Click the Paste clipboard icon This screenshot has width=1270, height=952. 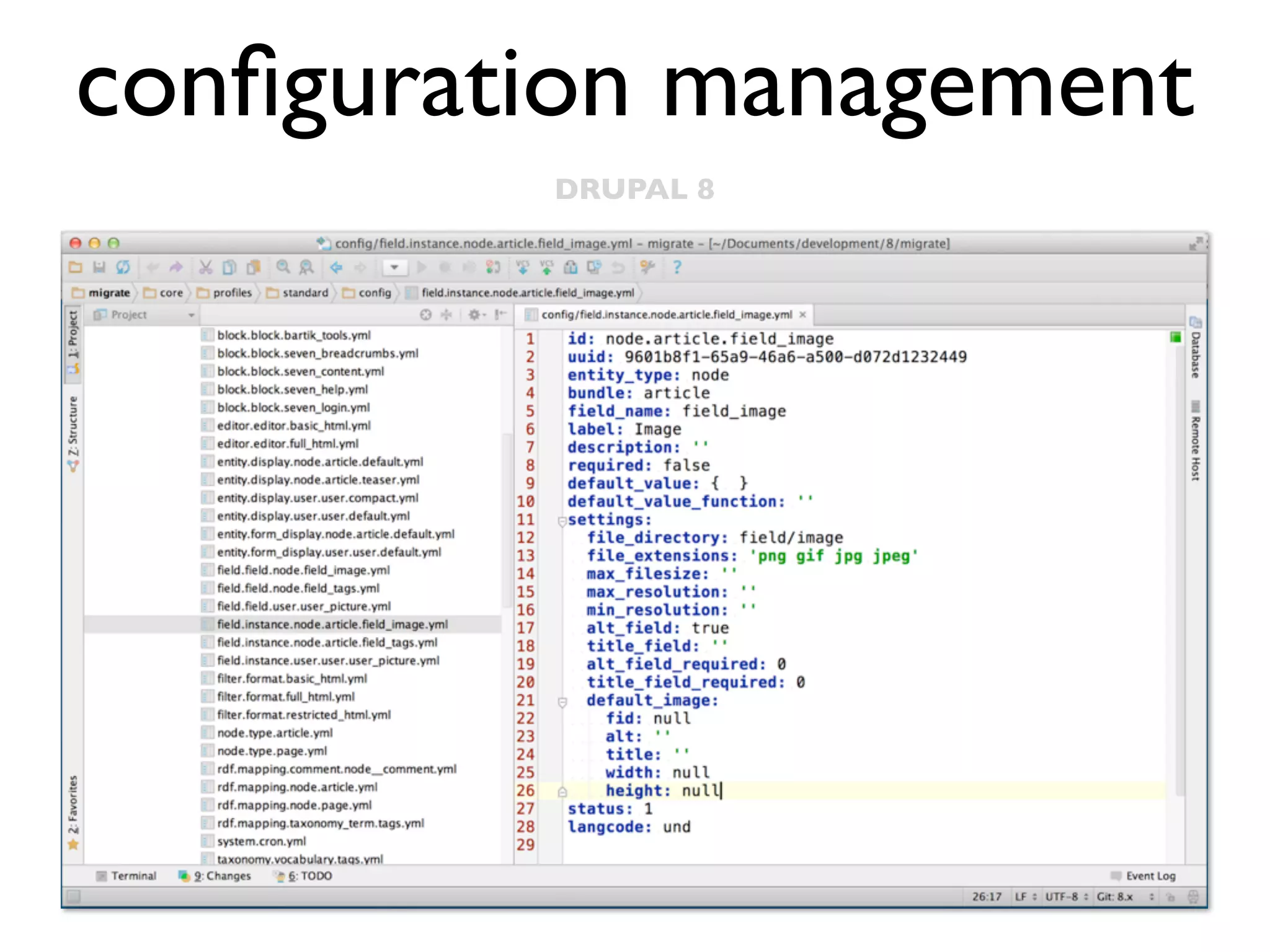pos(253,267)
